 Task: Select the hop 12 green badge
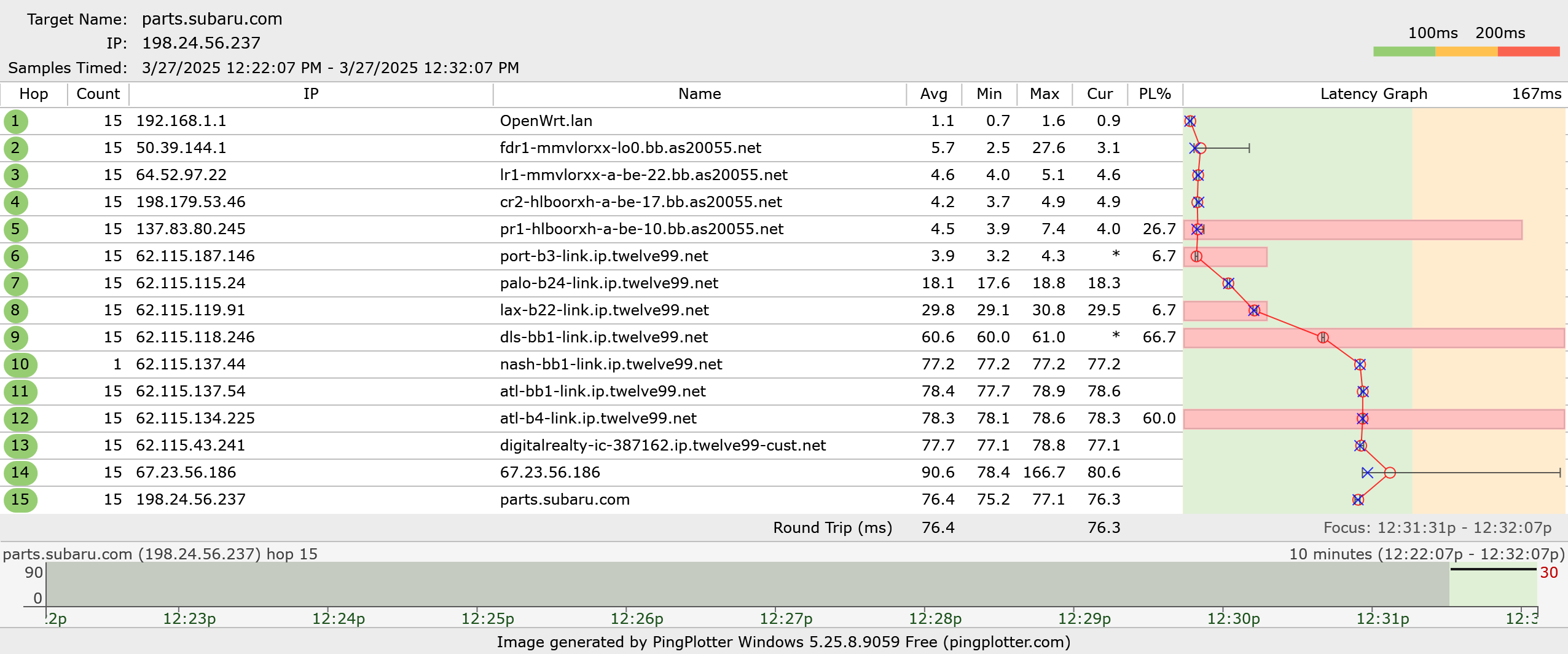[20, 419]
